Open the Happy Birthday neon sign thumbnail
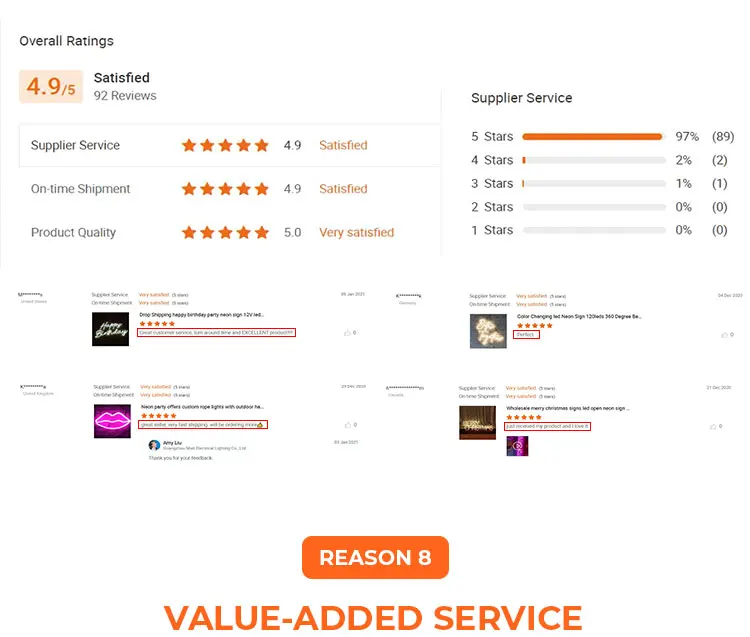Viewport: 750px width, 637px height. pyautogui.click(x=110, y=329)
